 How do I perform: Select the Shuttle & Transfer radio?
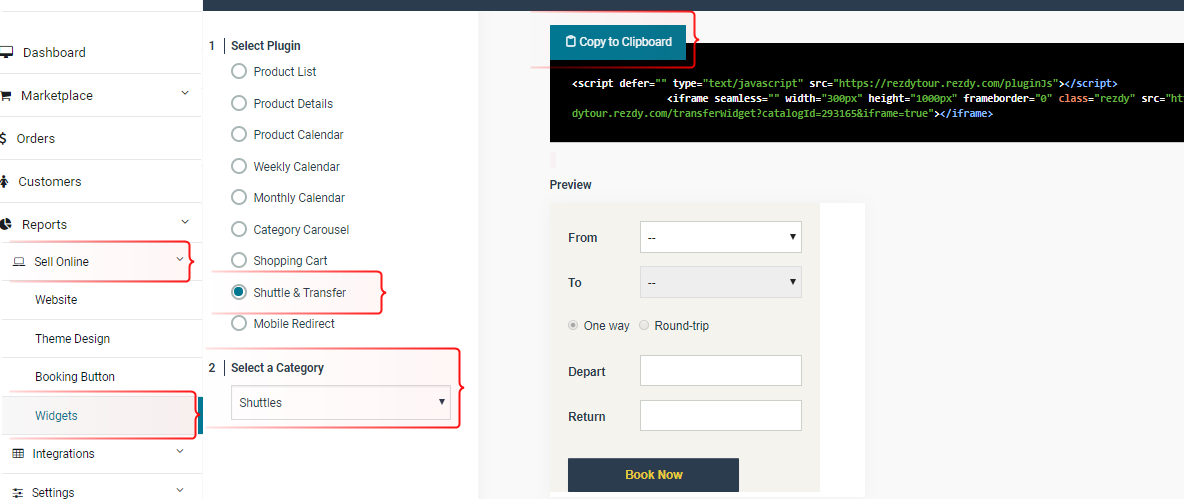239,292
